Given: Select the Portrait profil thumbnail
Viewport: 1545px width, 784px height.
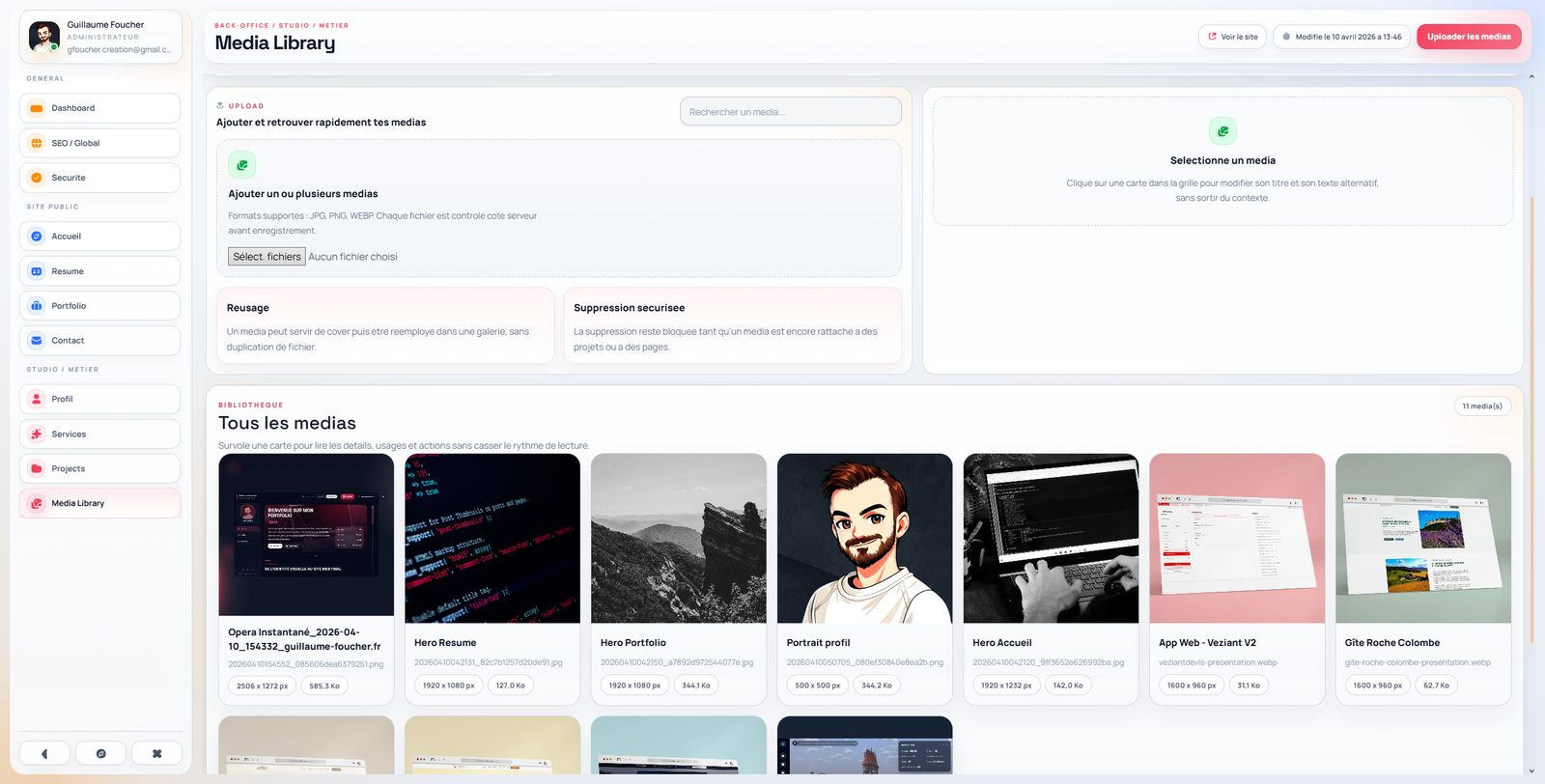Looking at the screenshot, I should 864,538.
